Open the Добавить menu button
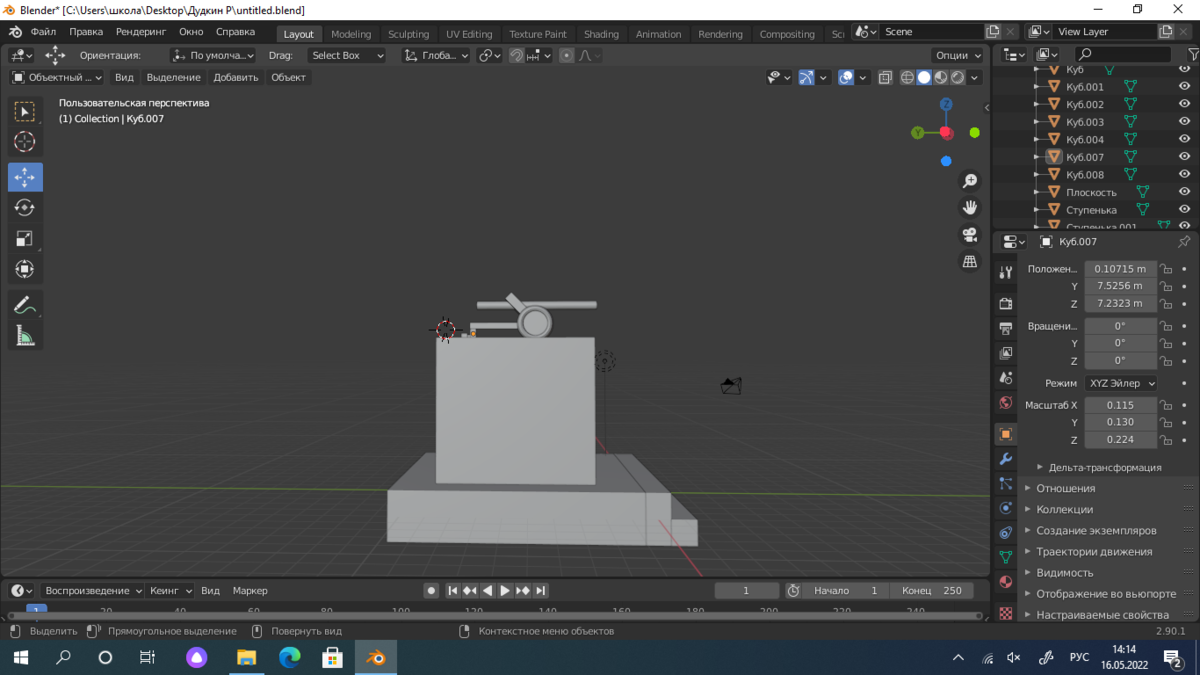Image resolution: width=1200 pixels, height=675 pixels. coord(236,77)
